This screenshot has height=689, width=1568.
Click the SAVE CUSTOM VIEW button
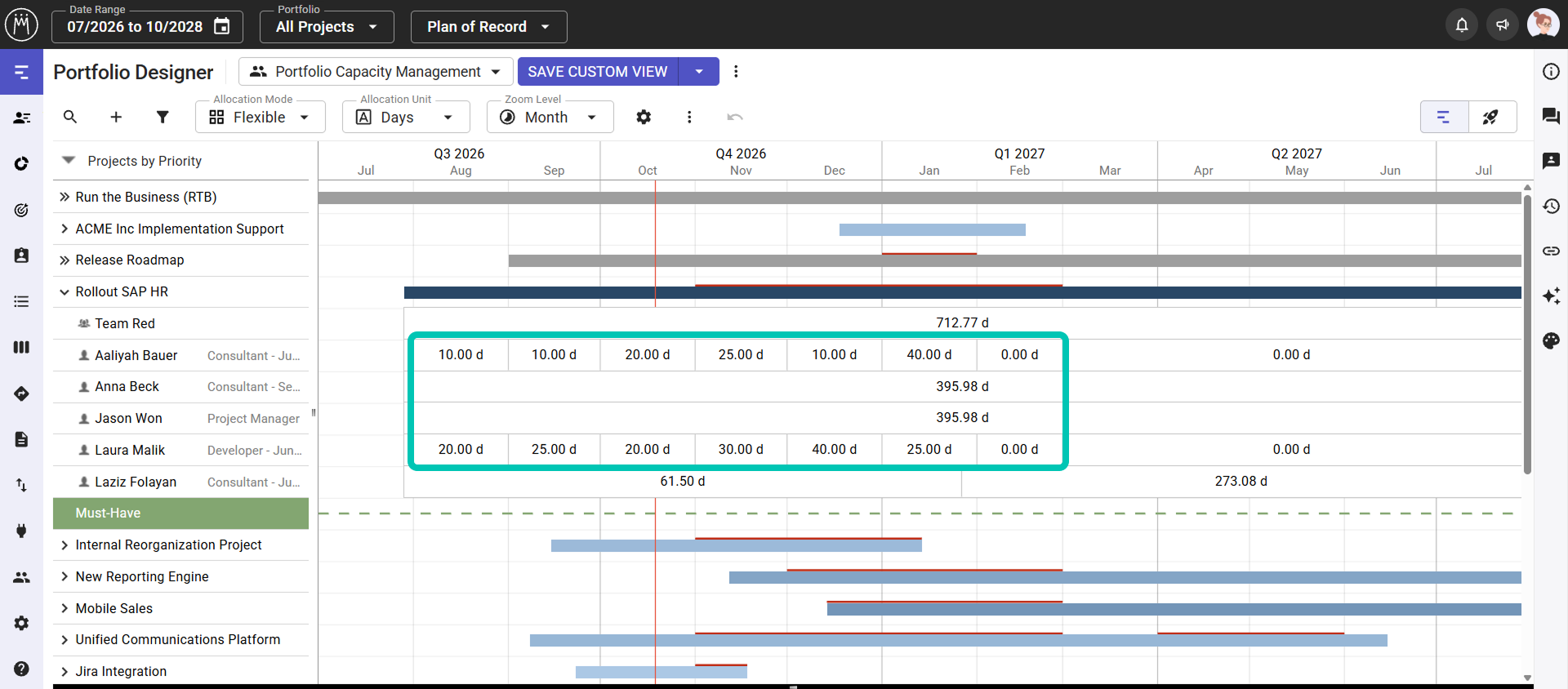point(598,72)
